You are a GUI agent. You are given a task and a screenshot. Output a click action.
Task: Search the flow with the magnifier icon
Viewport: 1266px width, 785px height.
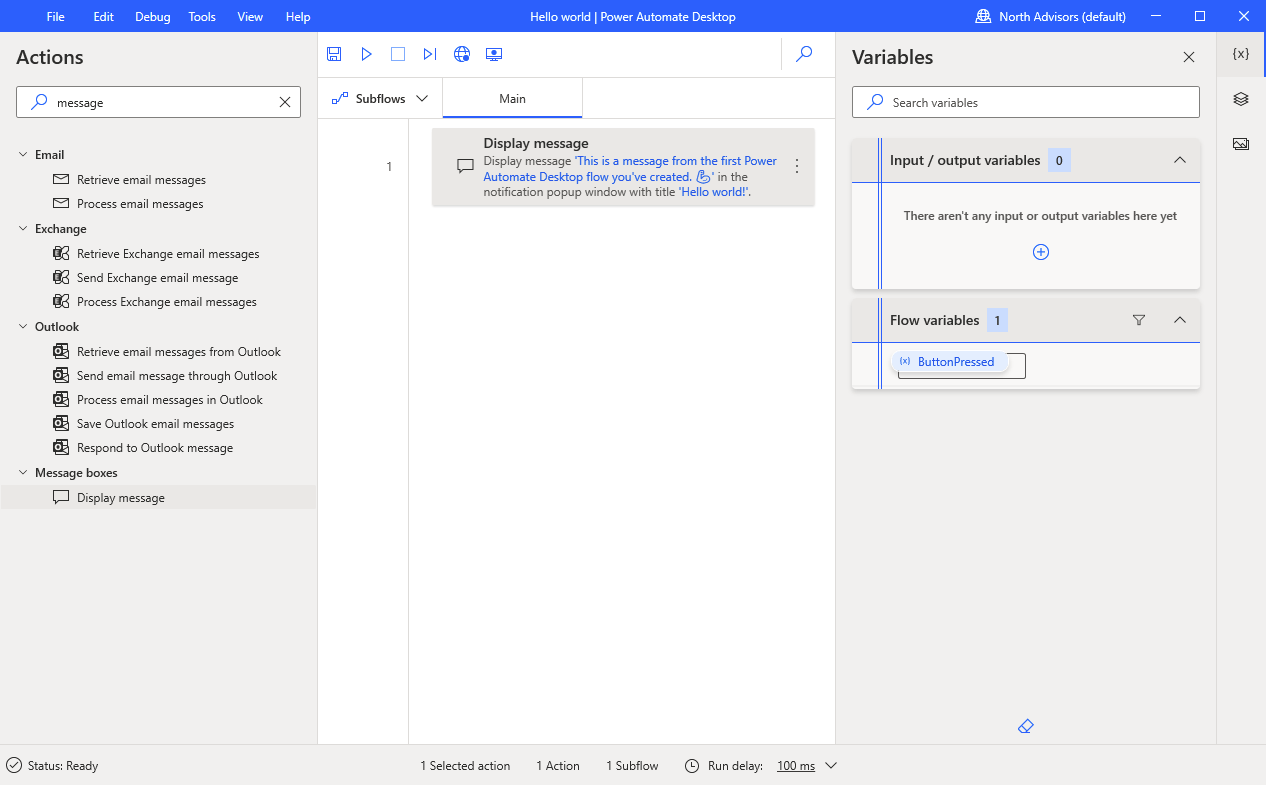804,55
